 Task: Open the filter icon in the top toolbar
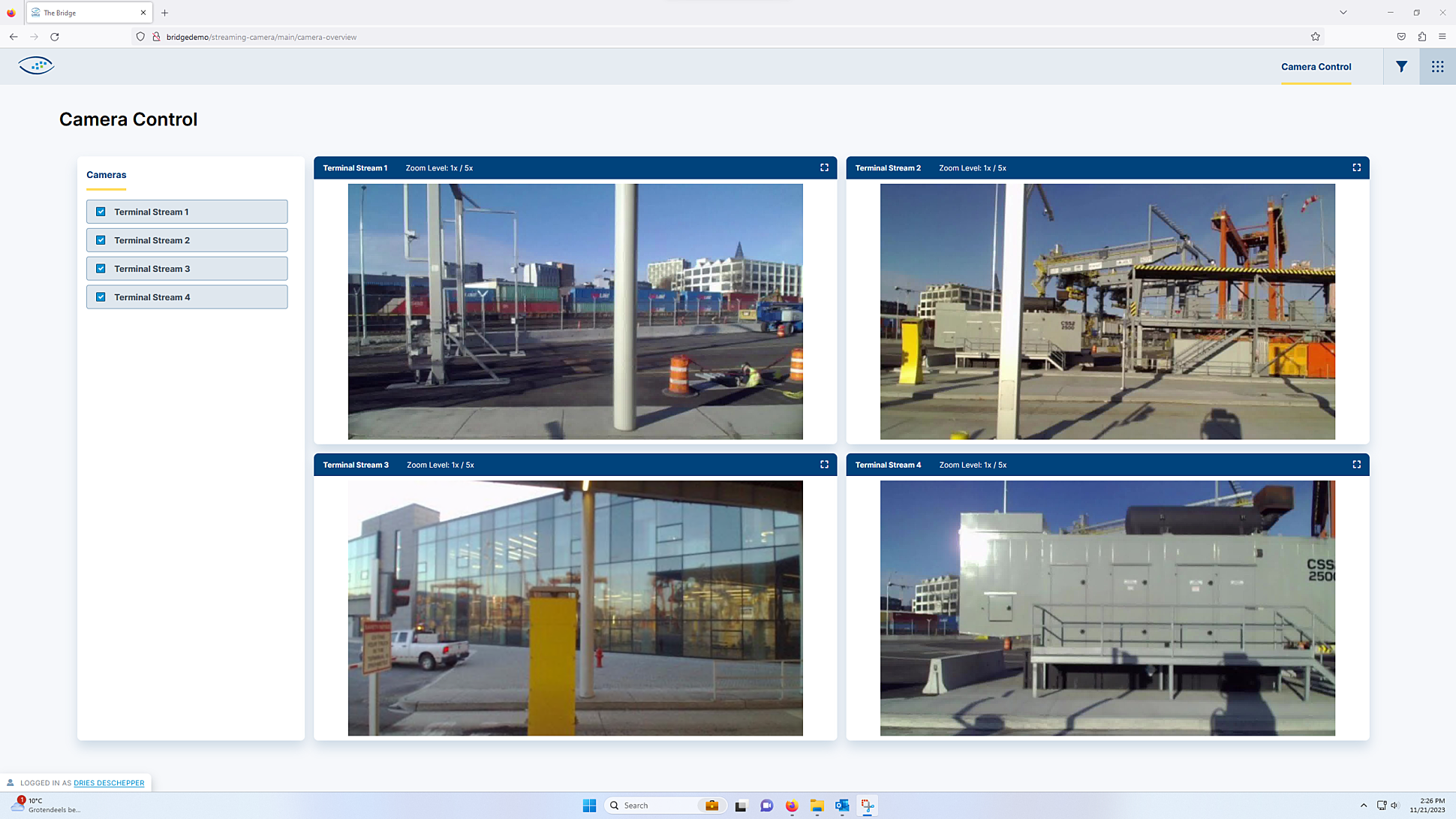(1401, 66)
